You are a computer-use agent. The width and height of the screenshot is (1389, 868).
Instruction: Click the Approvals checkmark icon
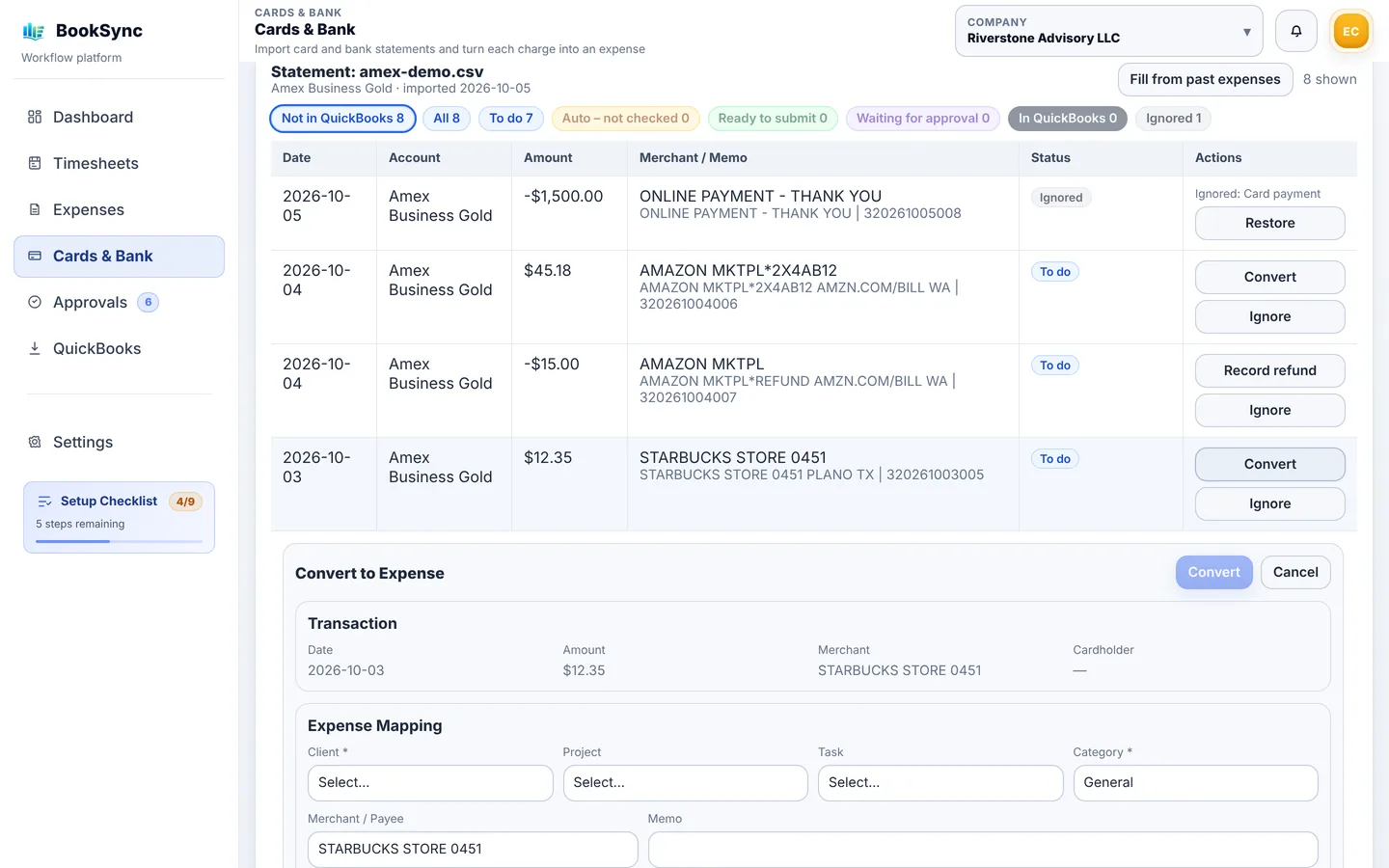[x=35, y=302]
